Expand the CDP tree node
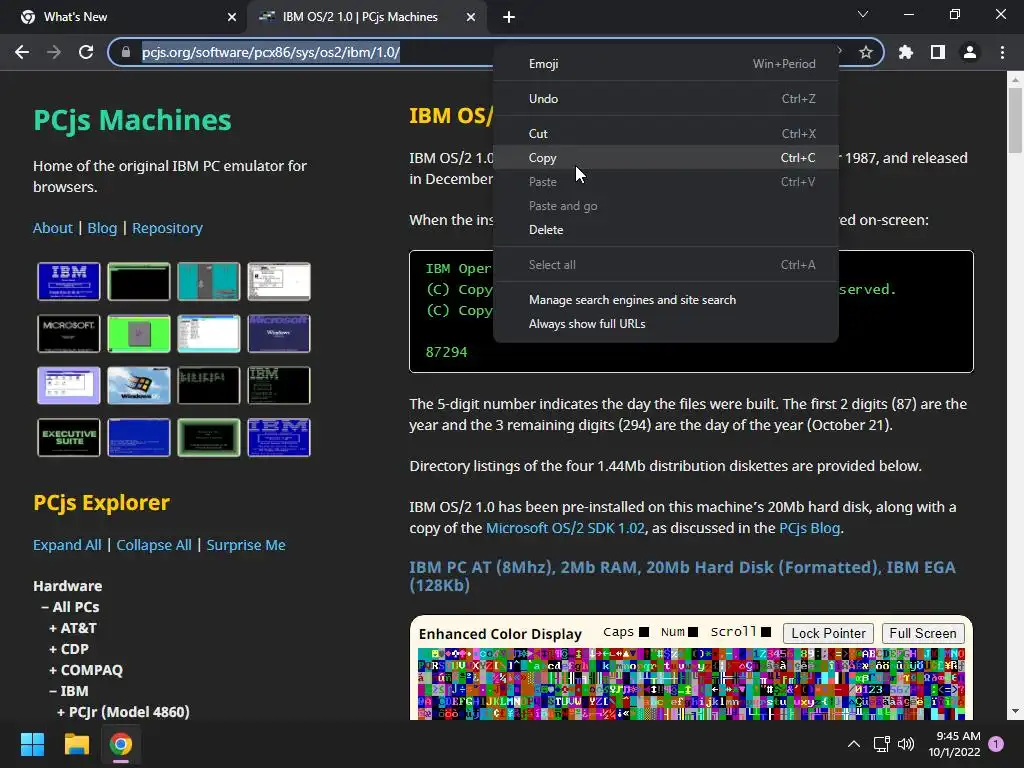1024x768 pixels. coord(69,649)
